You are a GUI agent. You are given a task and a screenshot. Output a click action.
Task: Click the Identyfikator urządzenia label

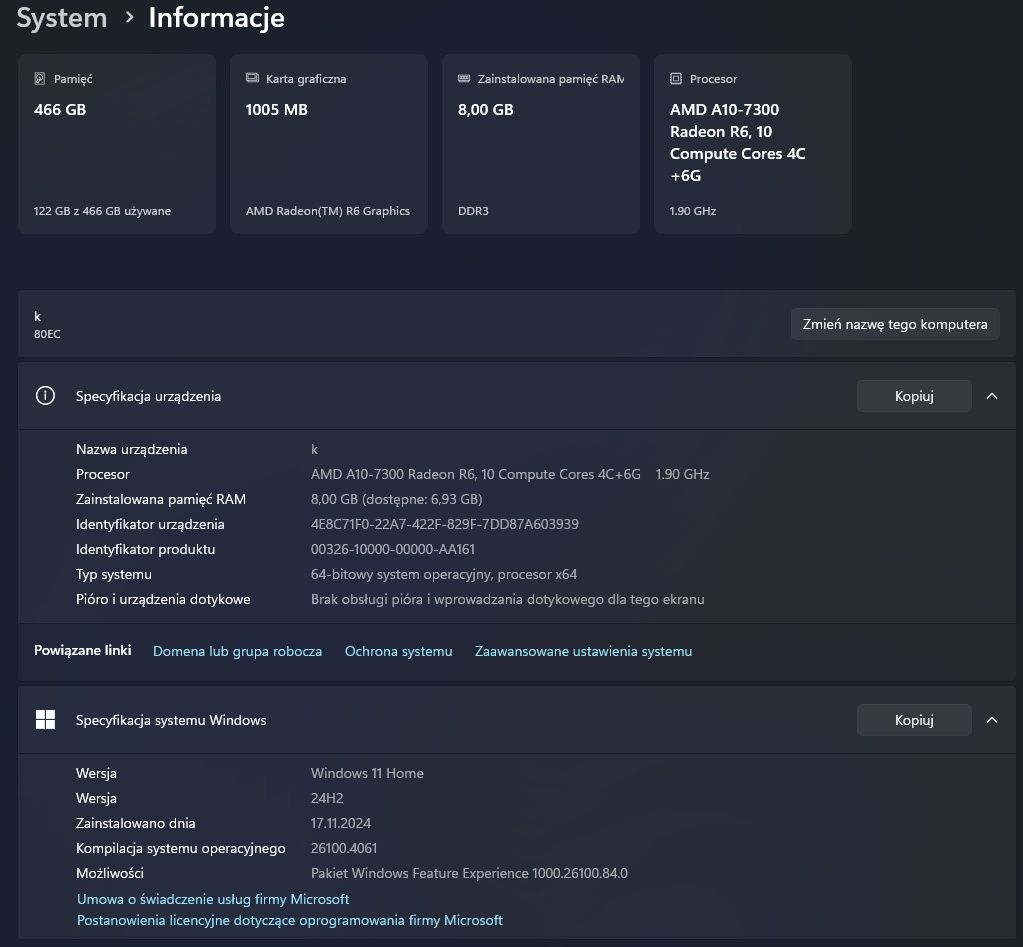point(150,524)
